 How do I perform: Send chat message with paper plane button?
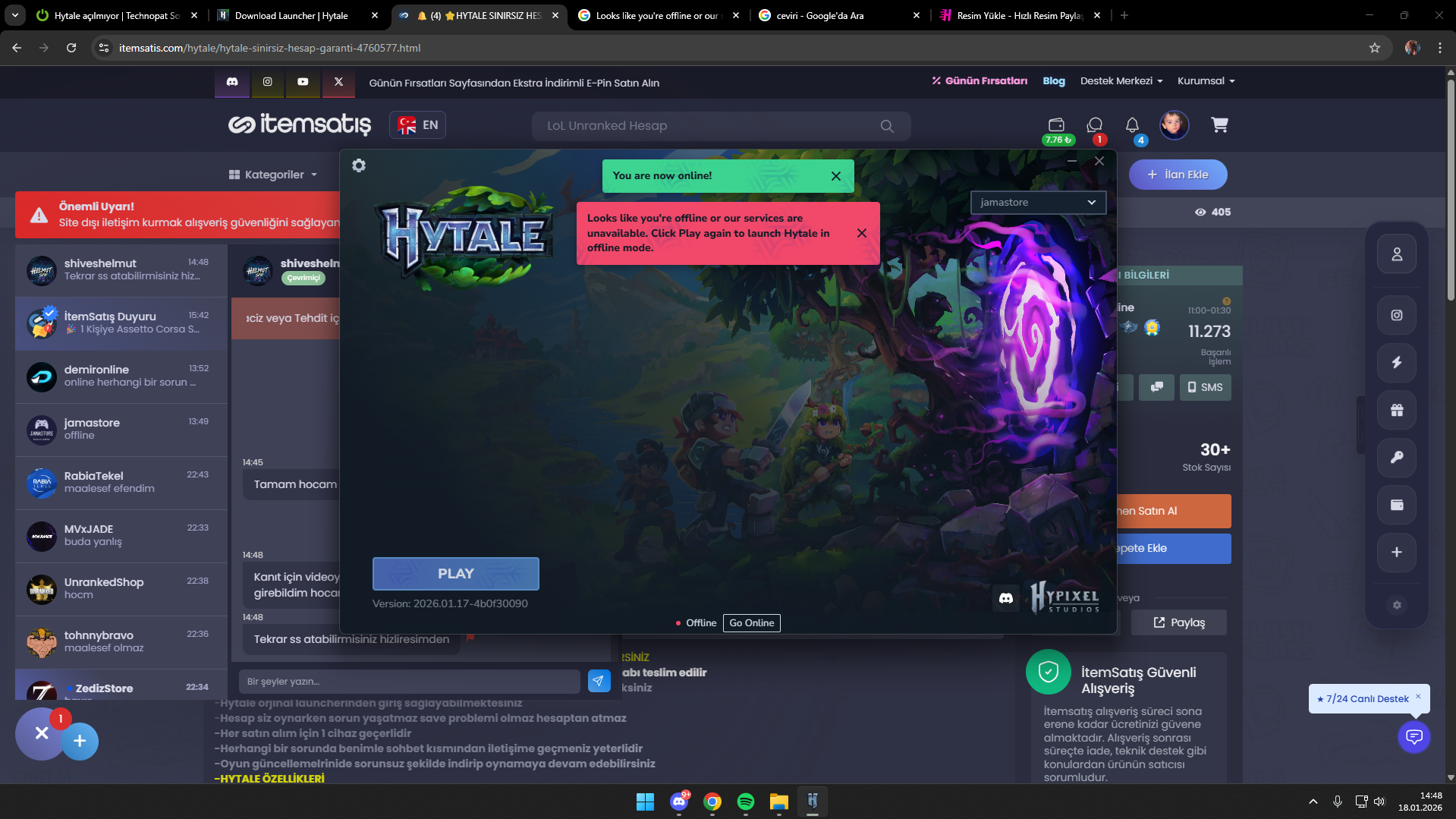click(599, 682)
